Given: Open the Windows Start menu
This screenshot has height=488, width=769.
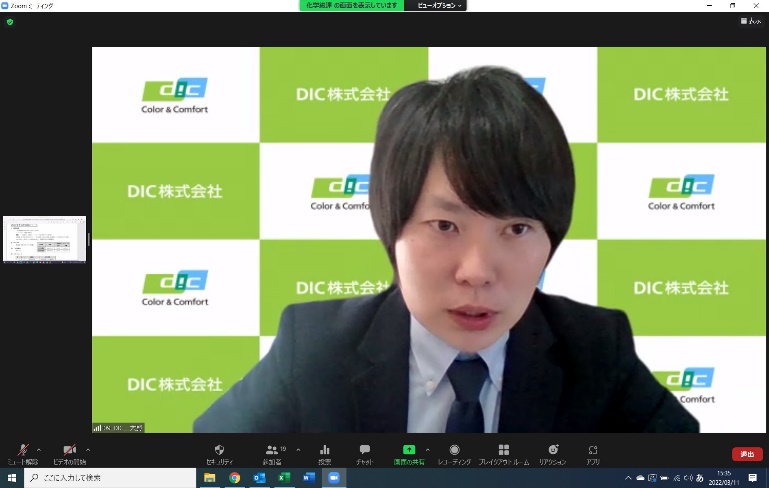Looking at the screenshot, I should click(12, 478).
